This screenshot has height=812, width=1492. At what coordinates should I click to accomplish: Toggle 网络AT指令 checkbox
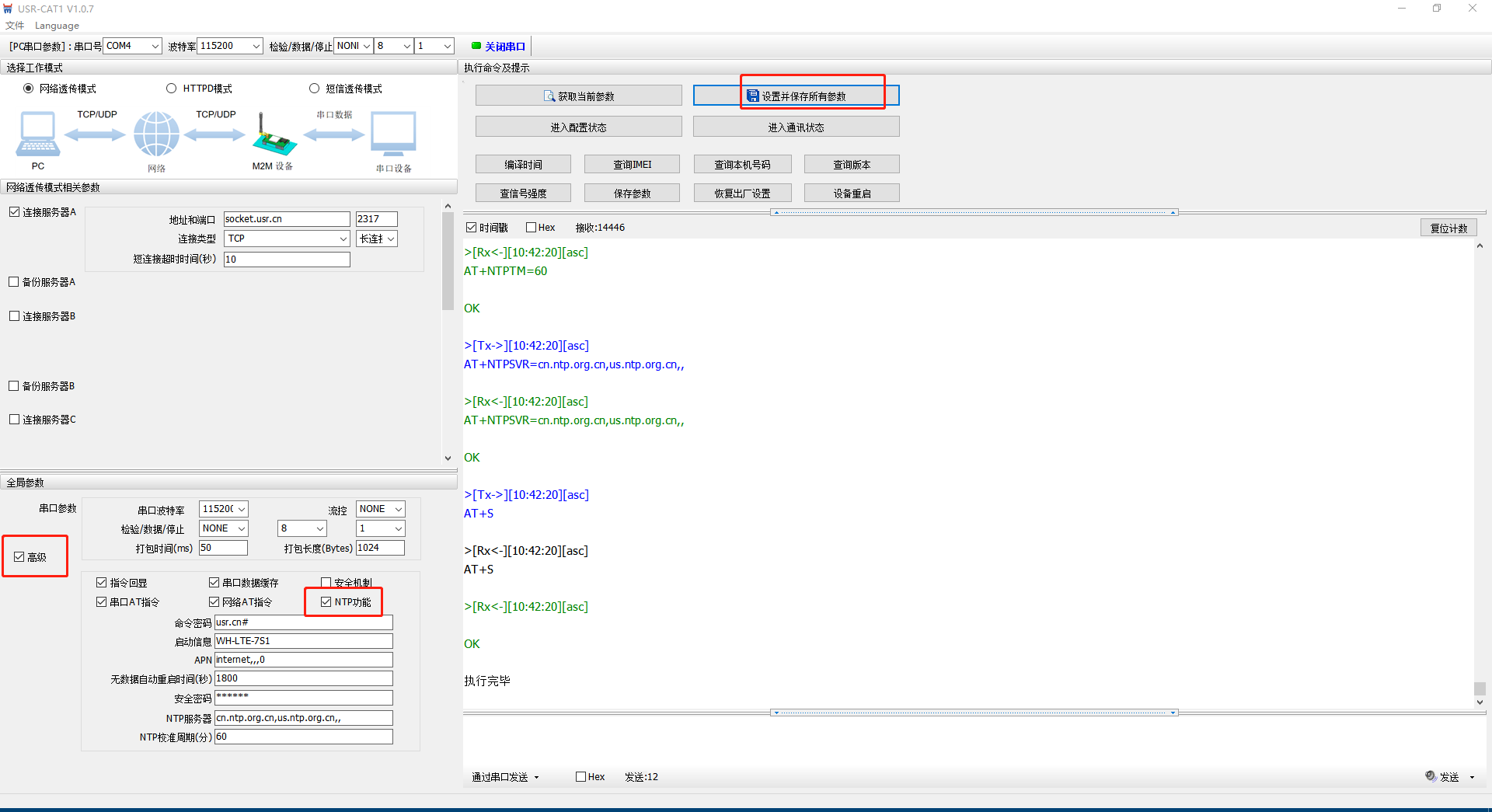[x=214, y=602]
